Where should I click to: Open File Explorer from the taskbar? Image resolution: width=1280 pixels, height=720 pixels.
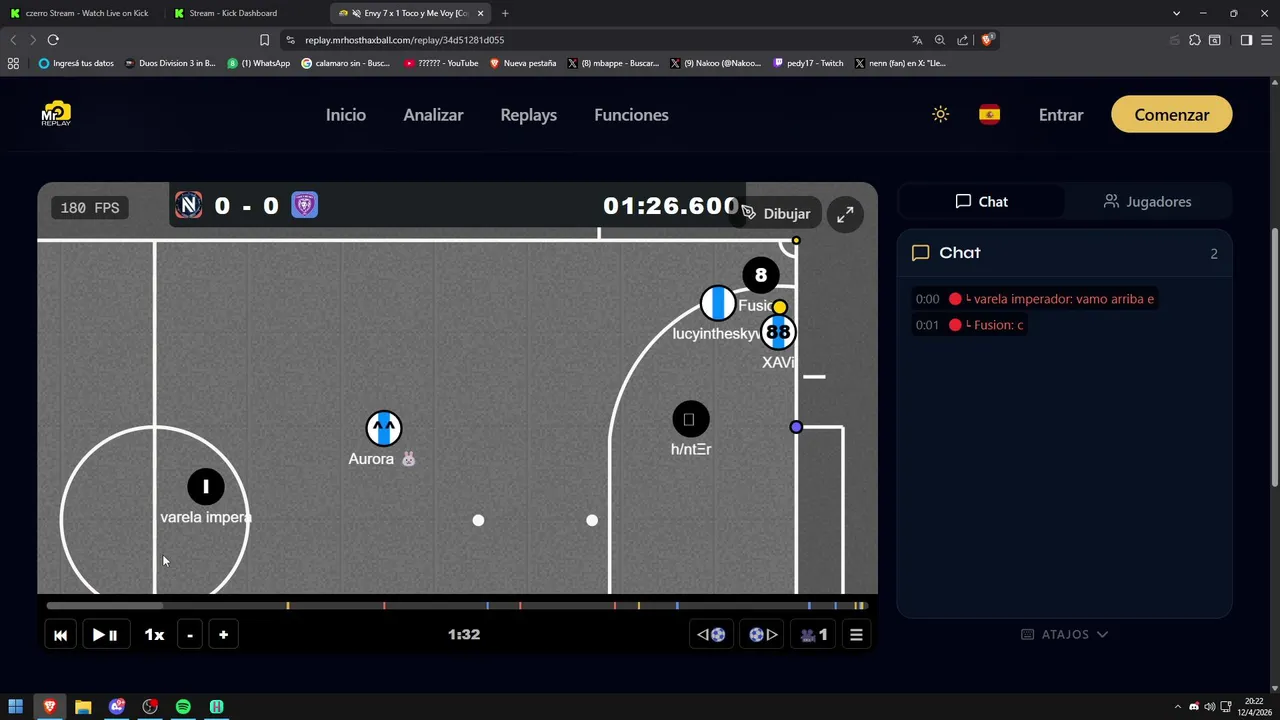coord(83,707)
